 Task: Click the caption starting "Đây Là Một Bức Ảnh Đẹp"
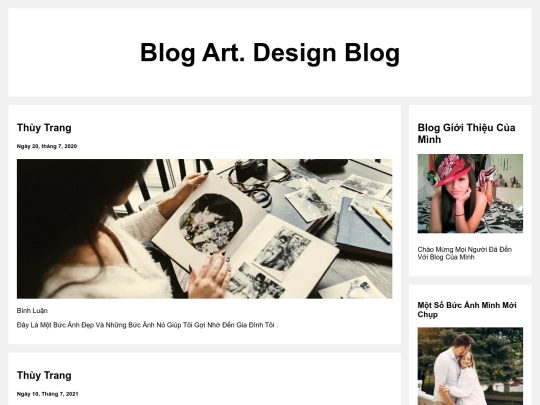click(147, 325)
